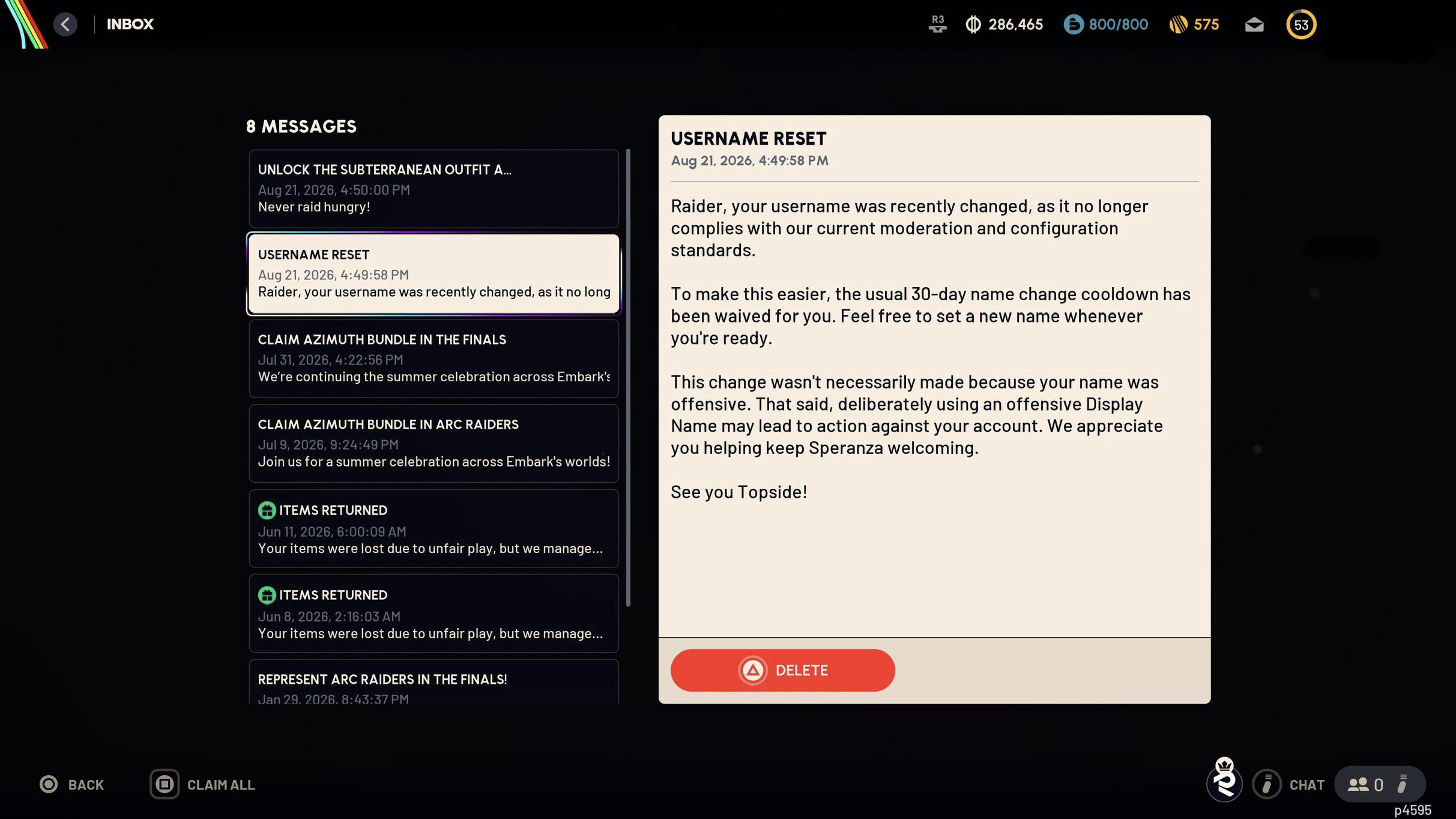Click the message list scrollbar
Image resolution: width=1456 pixels, height=819 pixels.
pos(628,378)
